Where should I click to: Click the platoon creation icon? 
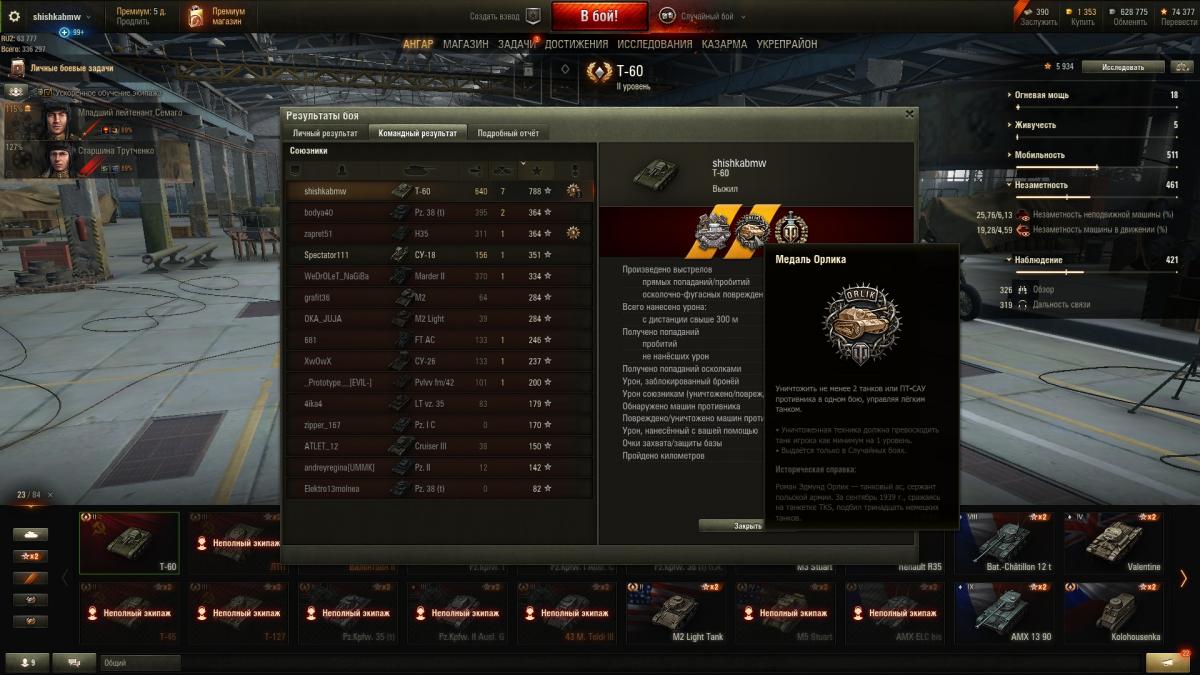(x=533, y=16)
